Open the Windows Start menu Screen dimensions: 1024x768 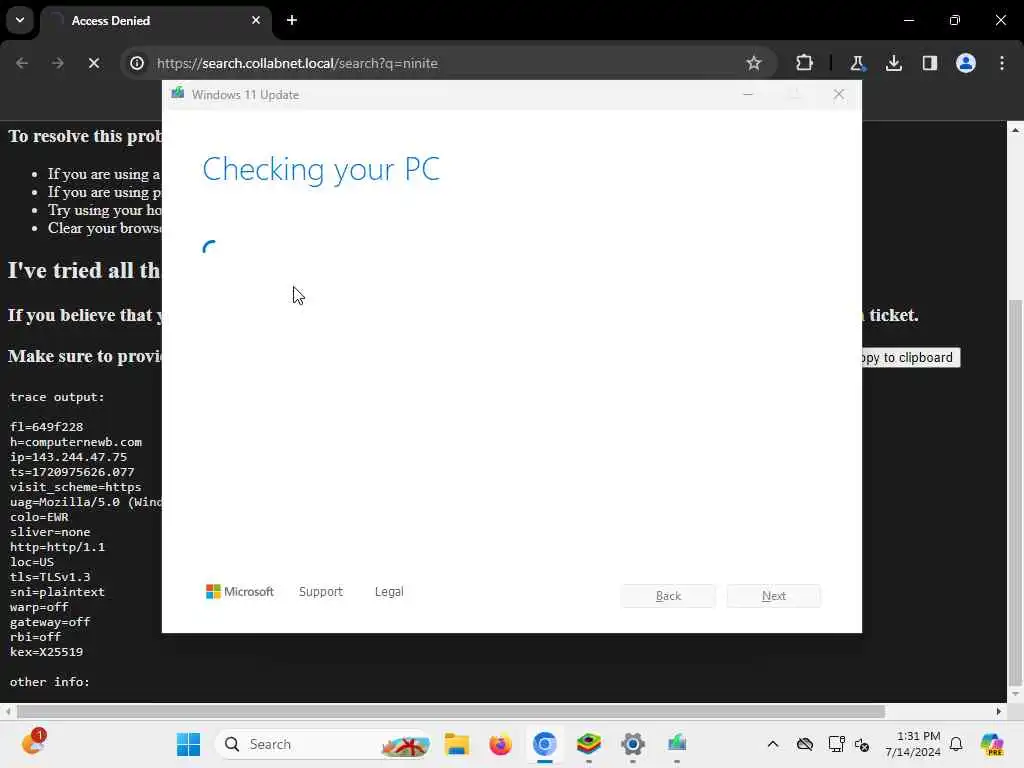pyautogui.click(x=189, y=744)
